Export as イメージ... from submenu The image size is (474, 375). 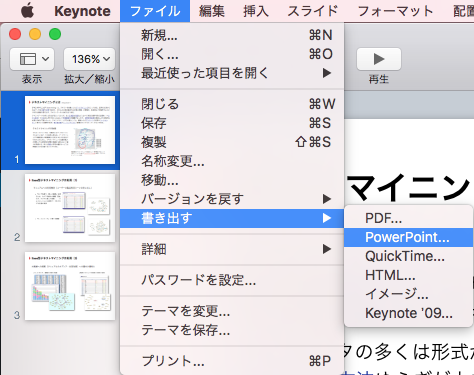pos(408,294)
